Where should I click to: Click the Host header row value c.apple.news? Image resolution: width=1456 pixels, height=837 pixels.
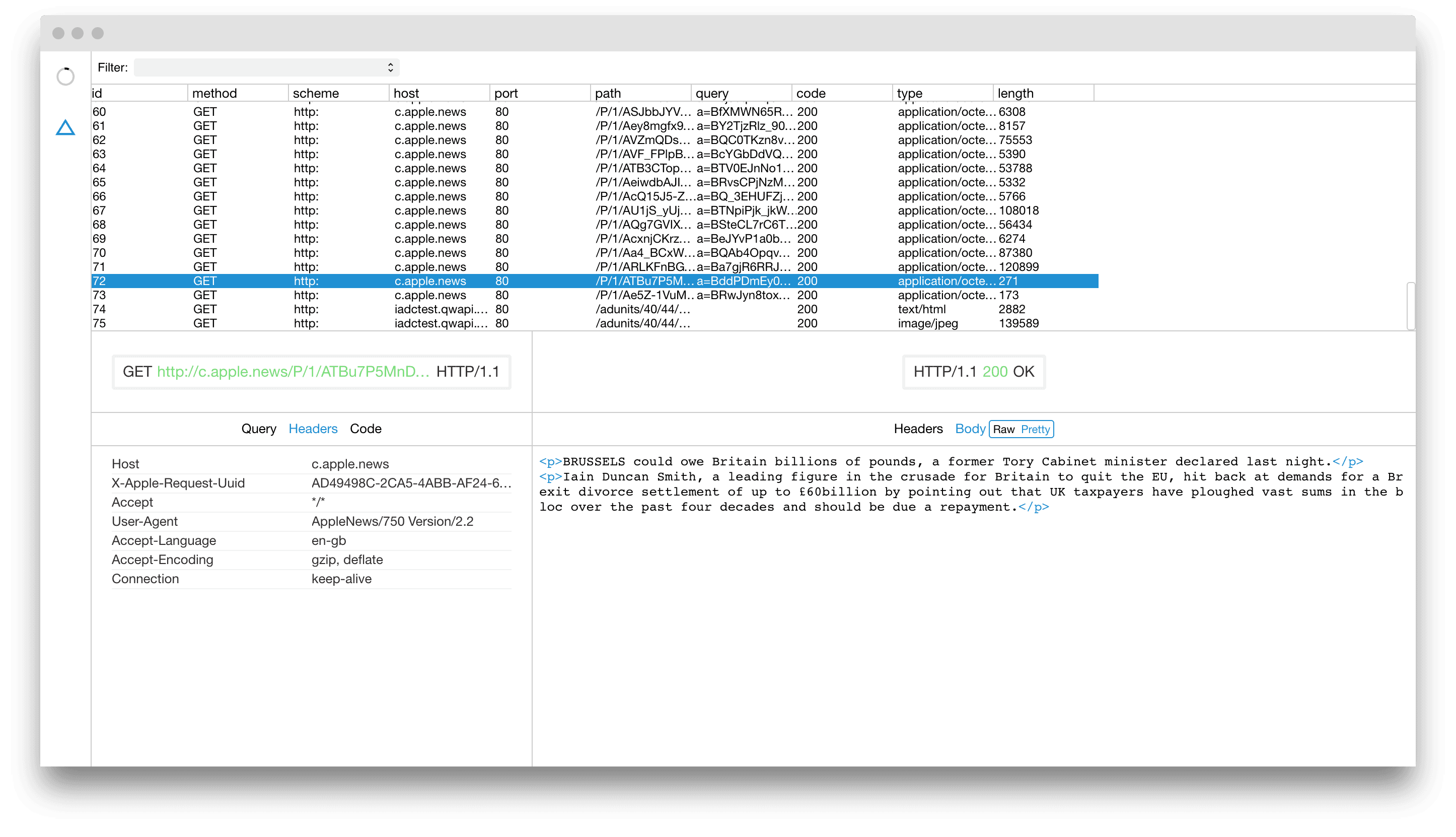350,463
